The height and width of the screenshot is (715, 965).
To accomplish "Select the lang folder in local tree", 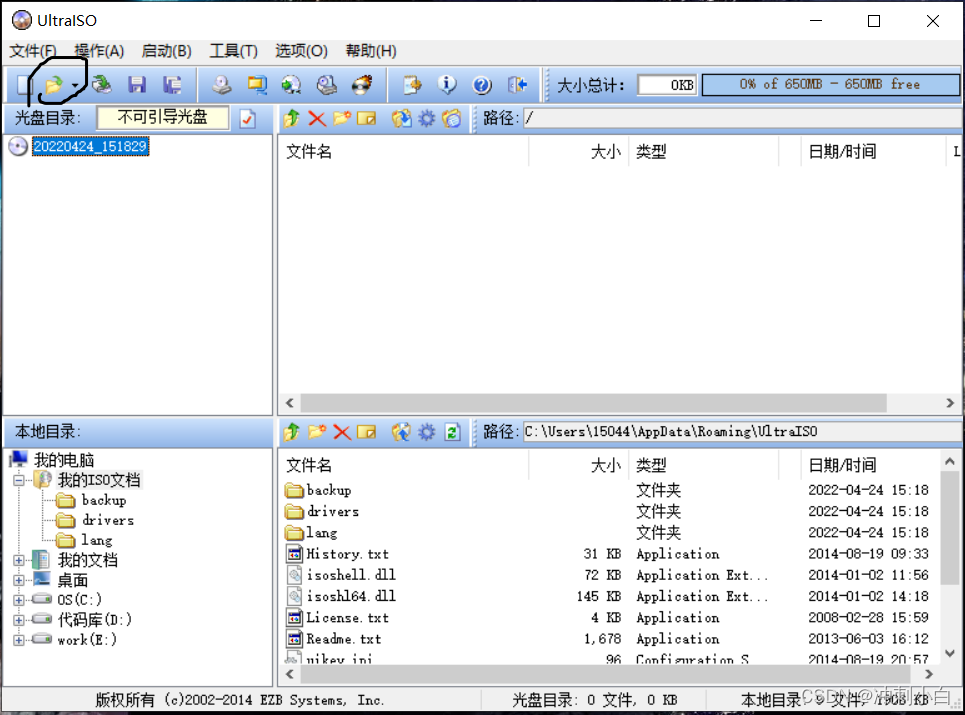I will (97, 540).
